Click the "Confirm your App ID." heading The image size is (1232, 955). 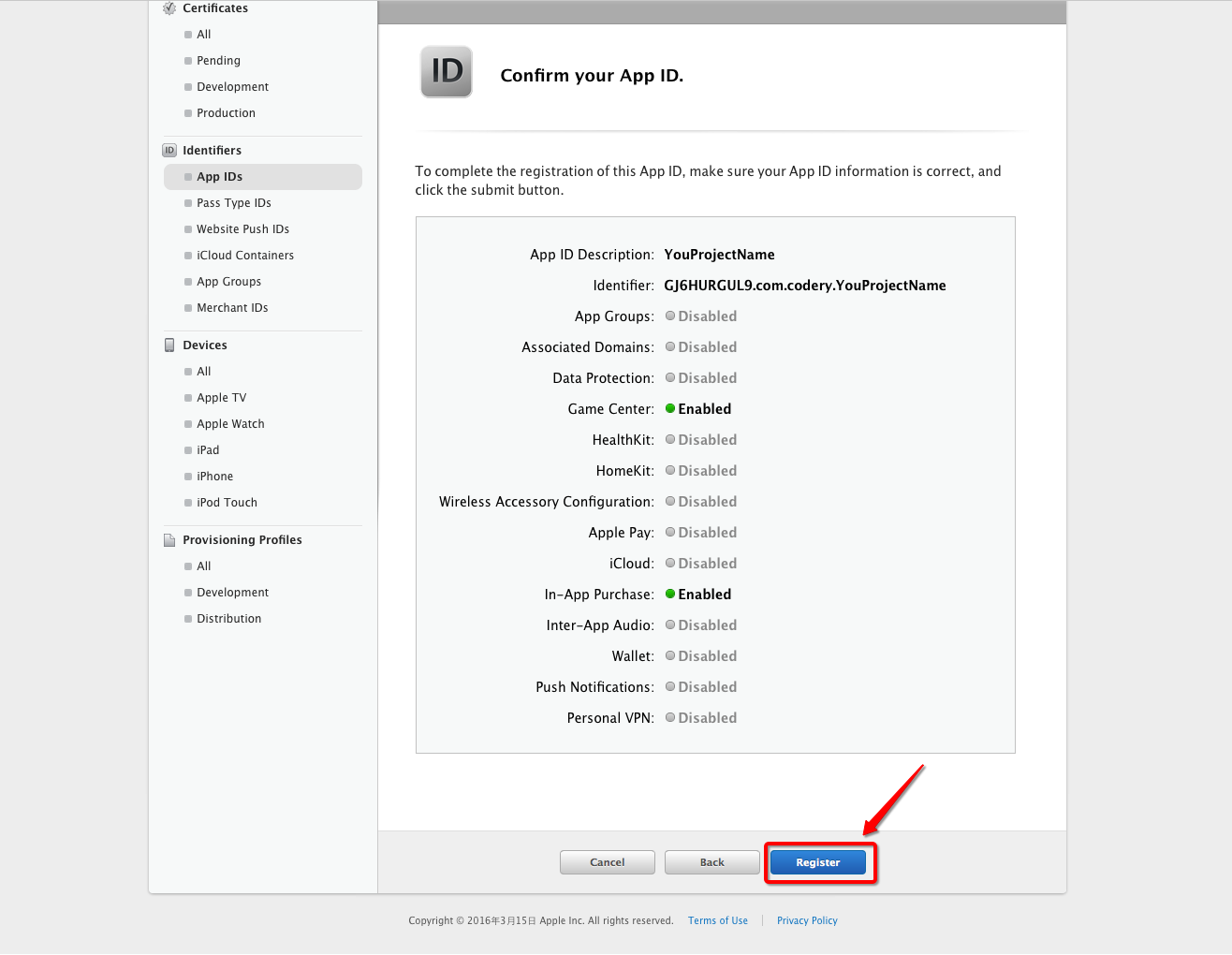[592, 76]
